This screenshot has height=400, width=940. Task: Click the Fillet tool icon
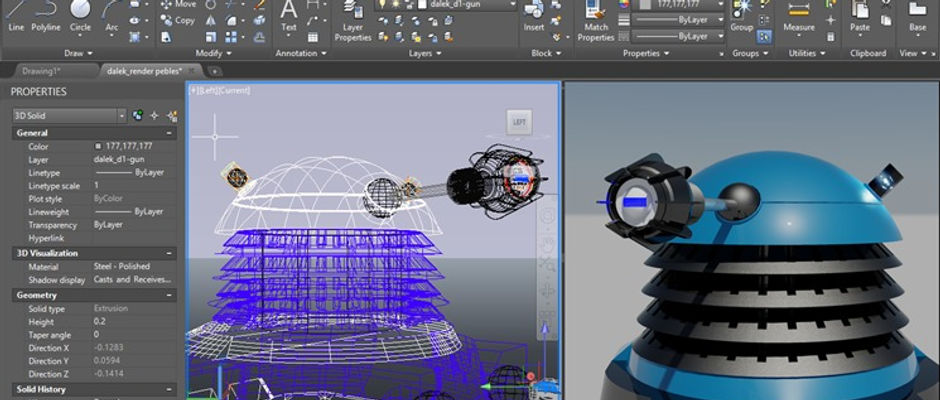click(231, 20)
